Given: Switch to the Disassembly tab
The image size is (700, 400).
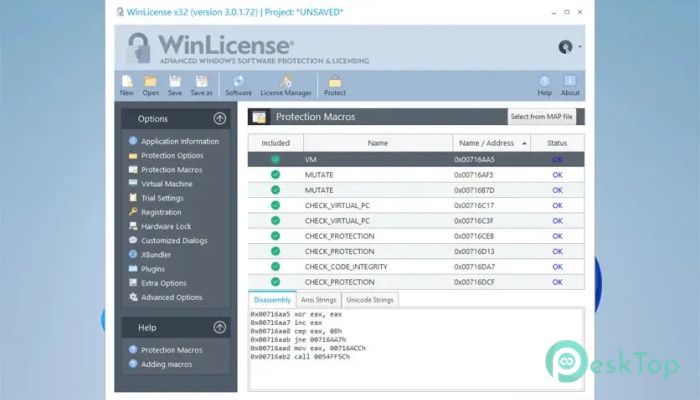Looking at the screenshot, I should tap(272, 300).
